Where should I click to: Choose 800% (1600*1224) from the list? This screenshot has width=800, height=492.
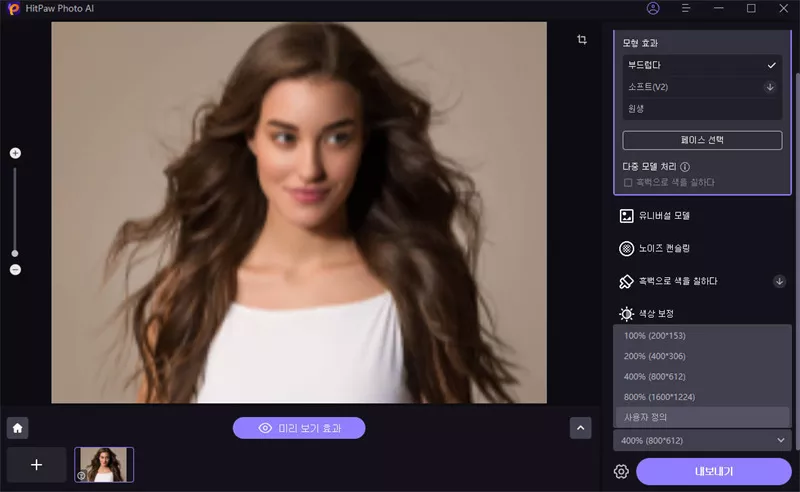point(701,396)
